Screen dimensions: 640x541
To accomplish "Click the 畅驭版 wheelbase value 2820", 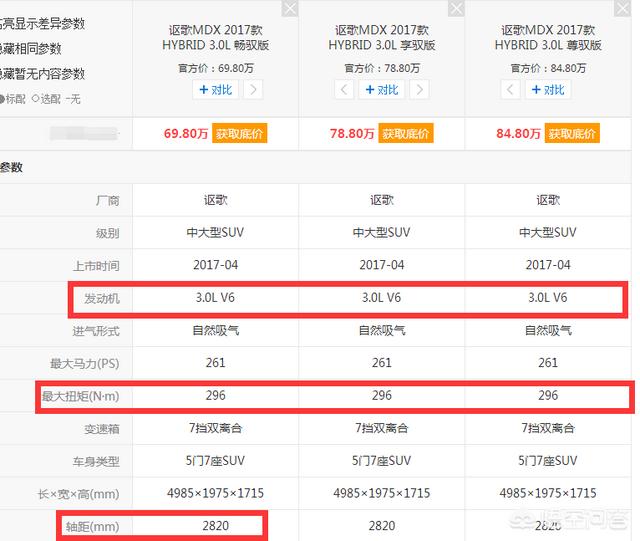I will pos(216,526).
